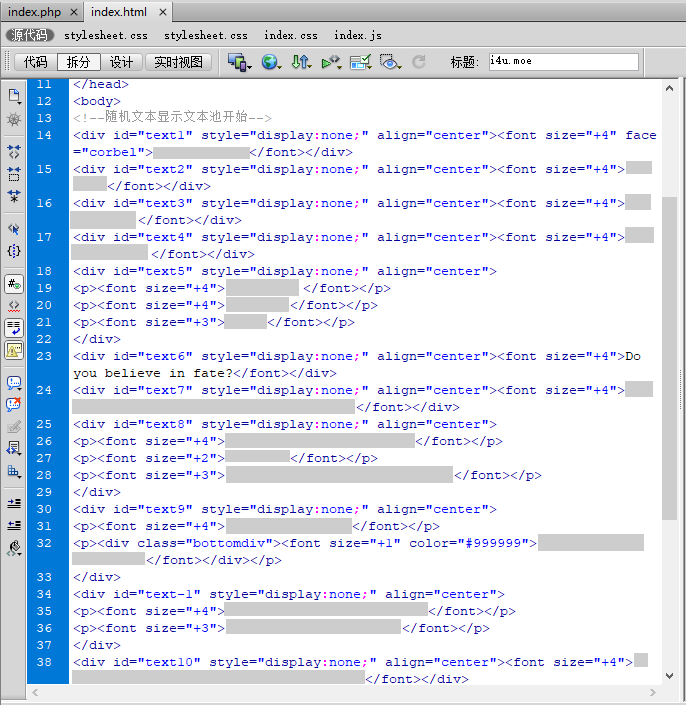Click Expand All code icon
The image size is (686, 705).
pos(14,196)
